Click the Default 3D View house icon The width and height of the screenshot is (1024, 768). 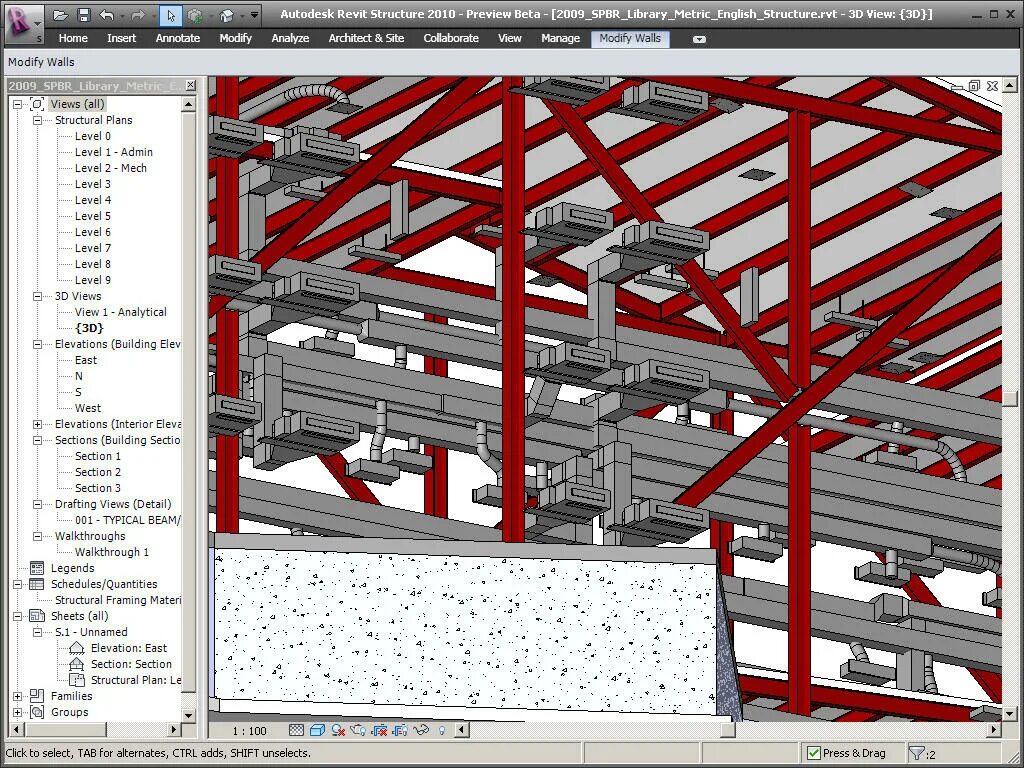227,15
